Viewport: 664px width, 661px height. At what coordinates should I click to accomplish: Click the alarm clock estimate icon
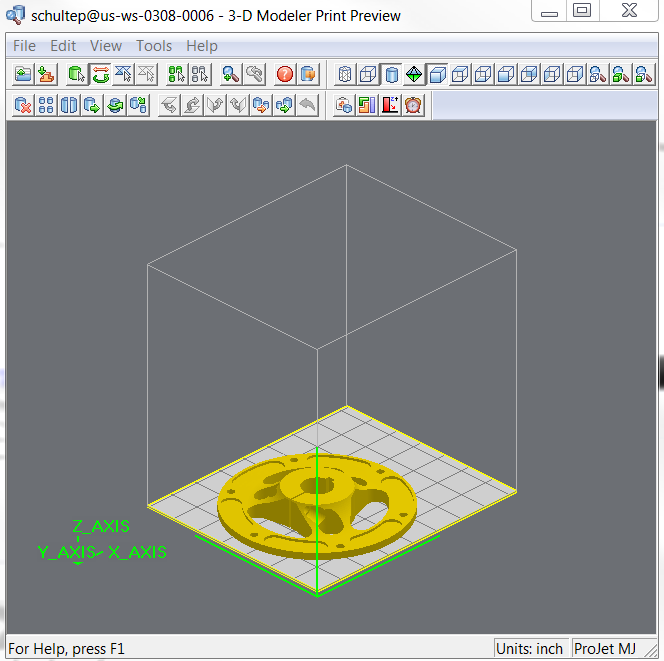tap(412, 105)
